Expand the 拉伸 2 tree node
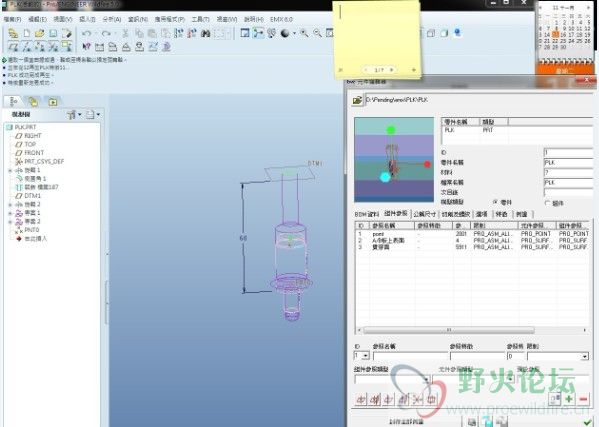The width and height of the screenshot is (599, 427). [10, 204]
